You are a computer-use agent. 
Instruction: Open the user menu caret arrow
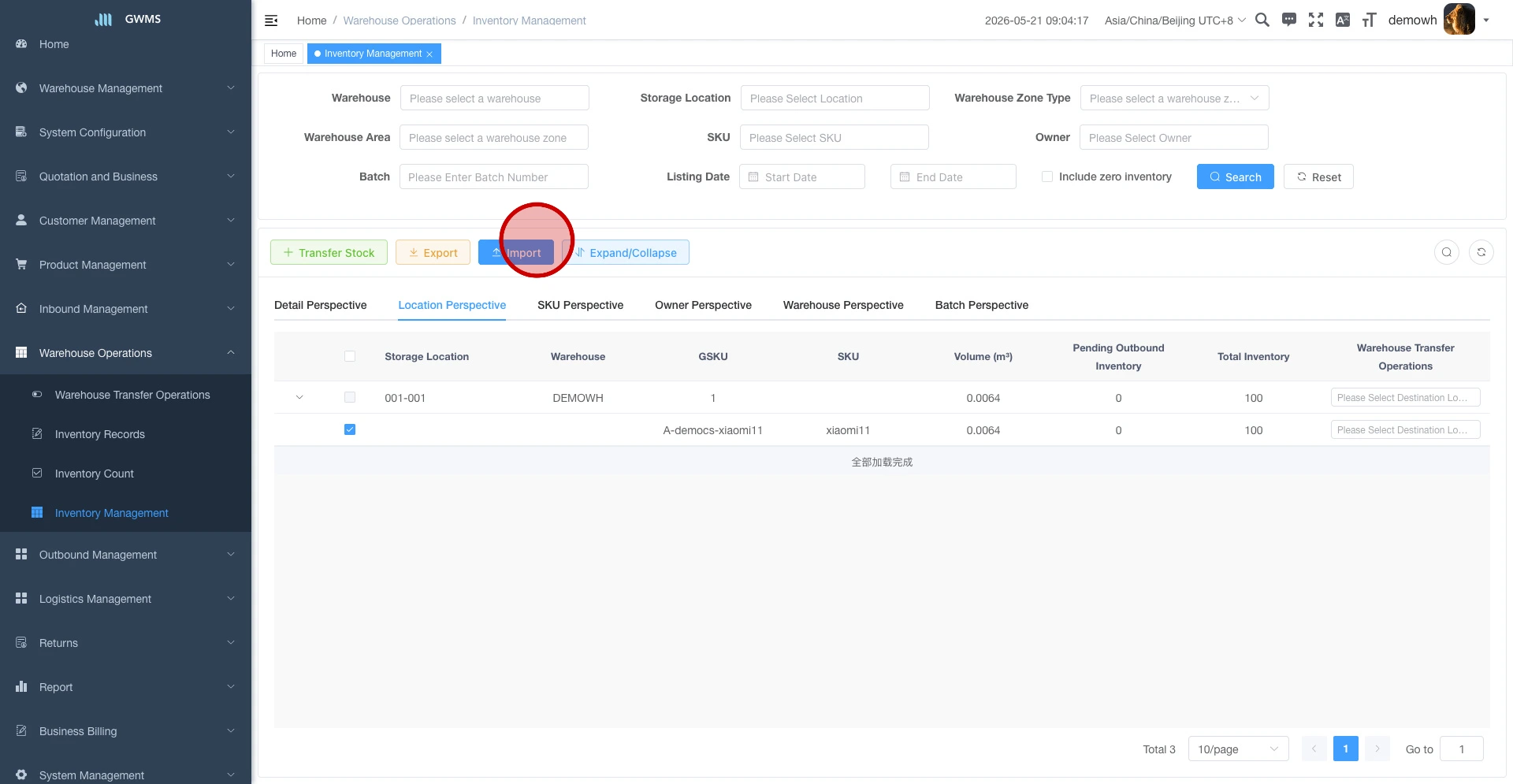[1486, 20]
